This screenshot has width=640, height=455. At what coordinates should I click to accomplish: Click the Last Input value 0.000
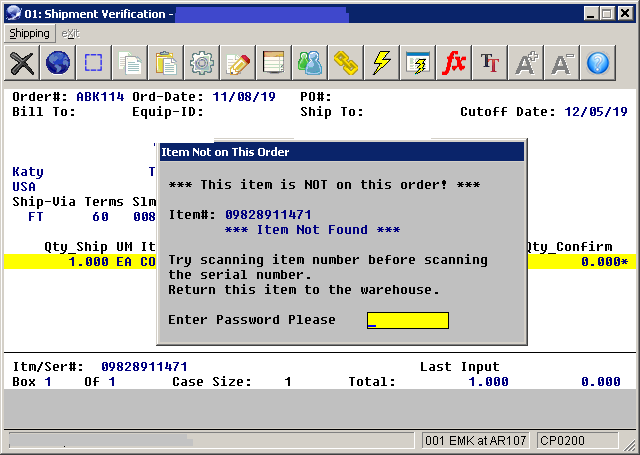600,382
